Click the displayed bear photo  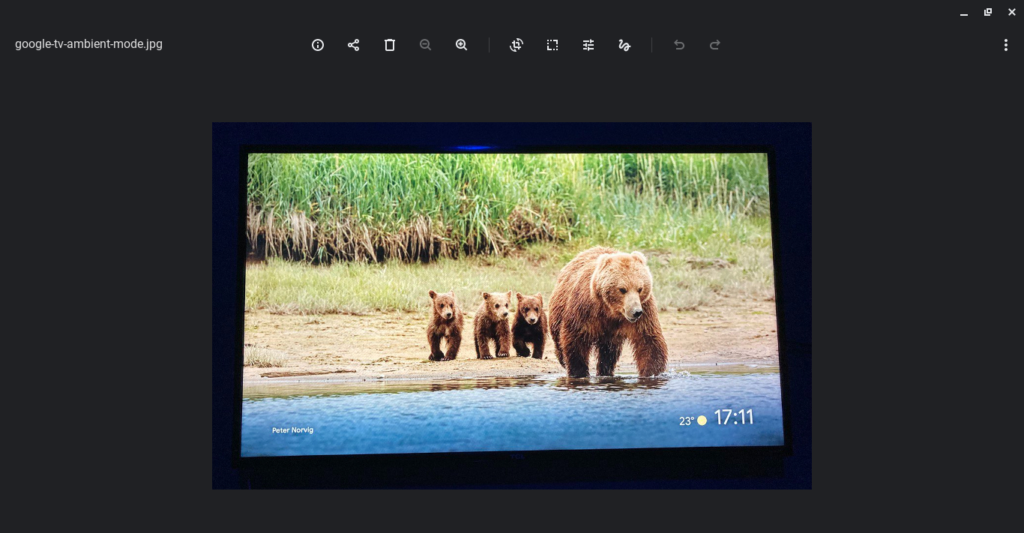point(512,306)
